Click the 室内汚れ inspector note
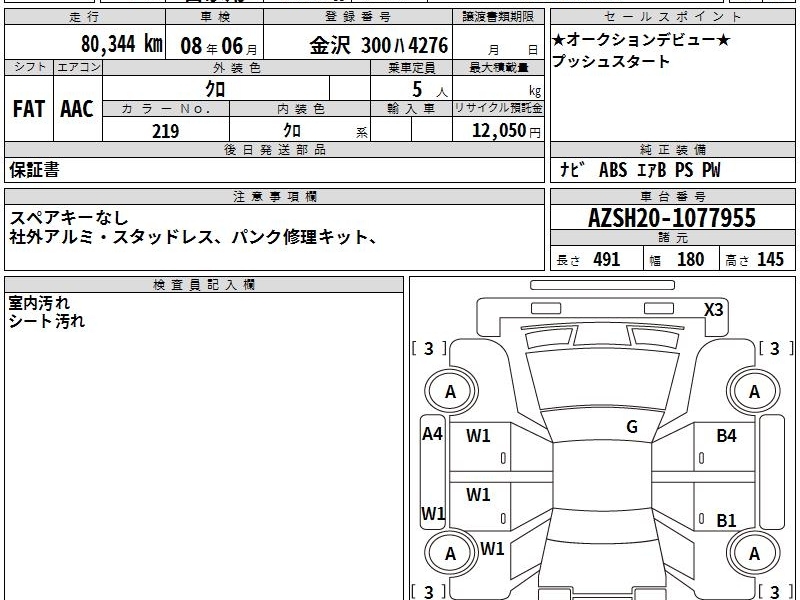800x600 pixels. [39, 303]
